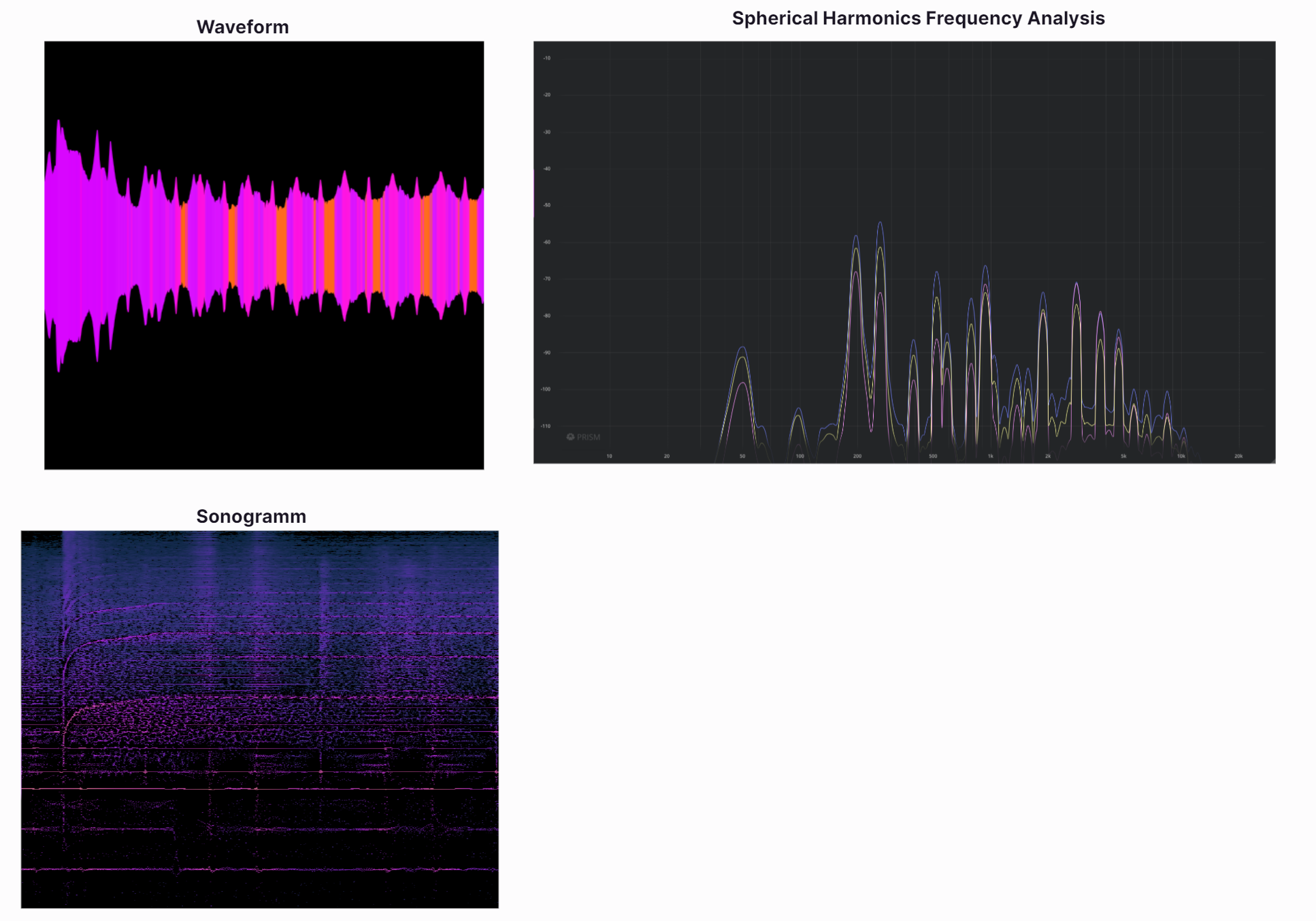The image size is (1316, 921).
Task: Click the 2k frequency axis label
Action: pos(1047,456)
